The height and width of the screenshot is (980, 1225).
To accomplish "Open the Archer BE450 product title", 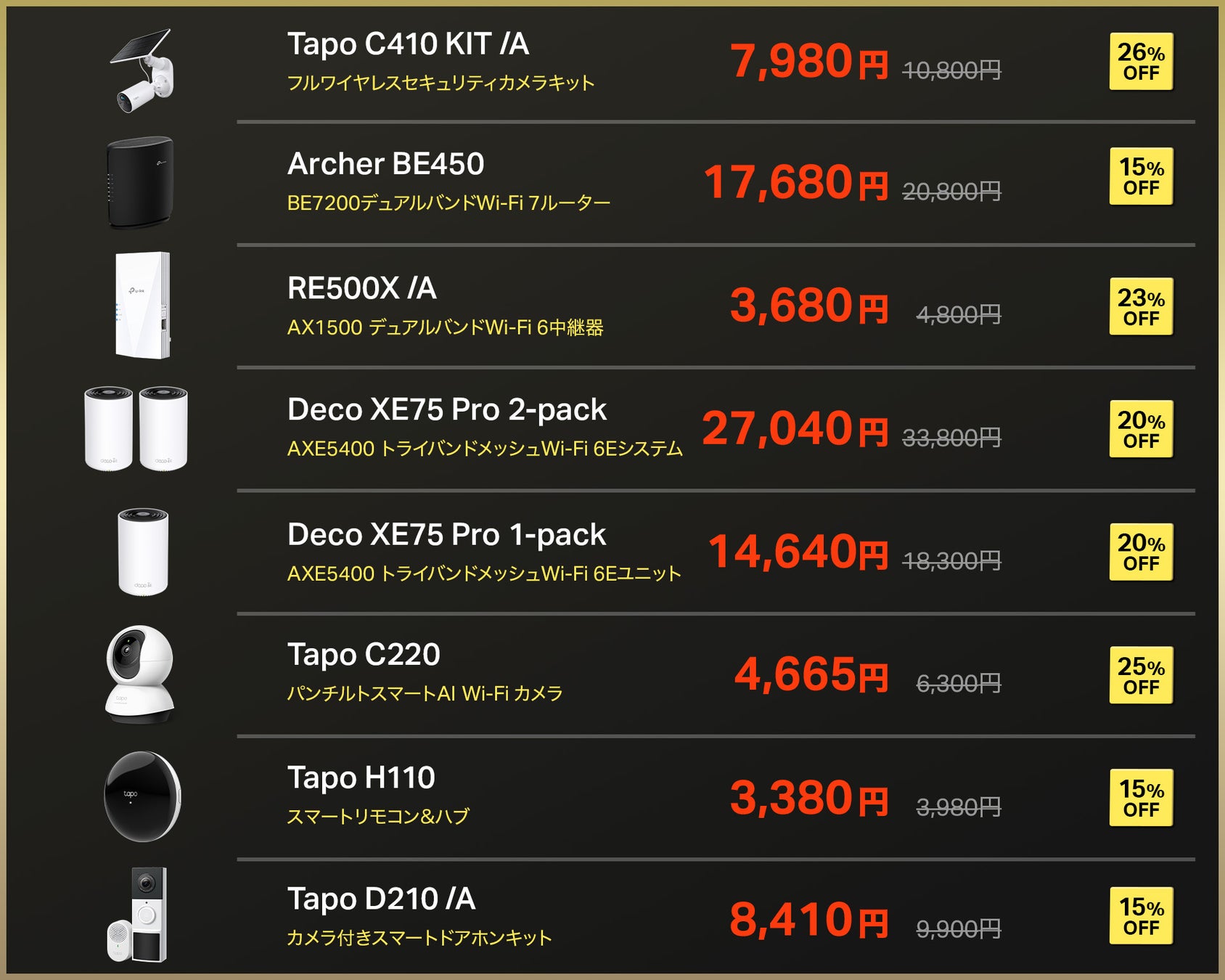I will pos(385,164).
